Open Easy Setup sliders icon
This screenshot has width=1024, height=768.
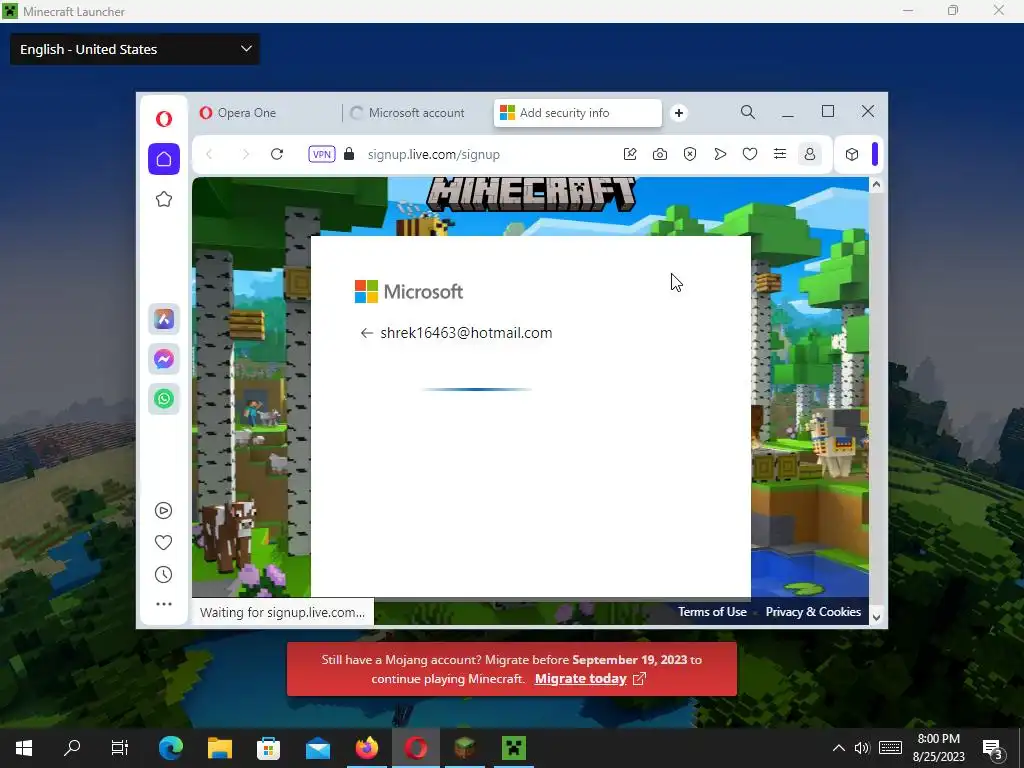pos(780,154)
